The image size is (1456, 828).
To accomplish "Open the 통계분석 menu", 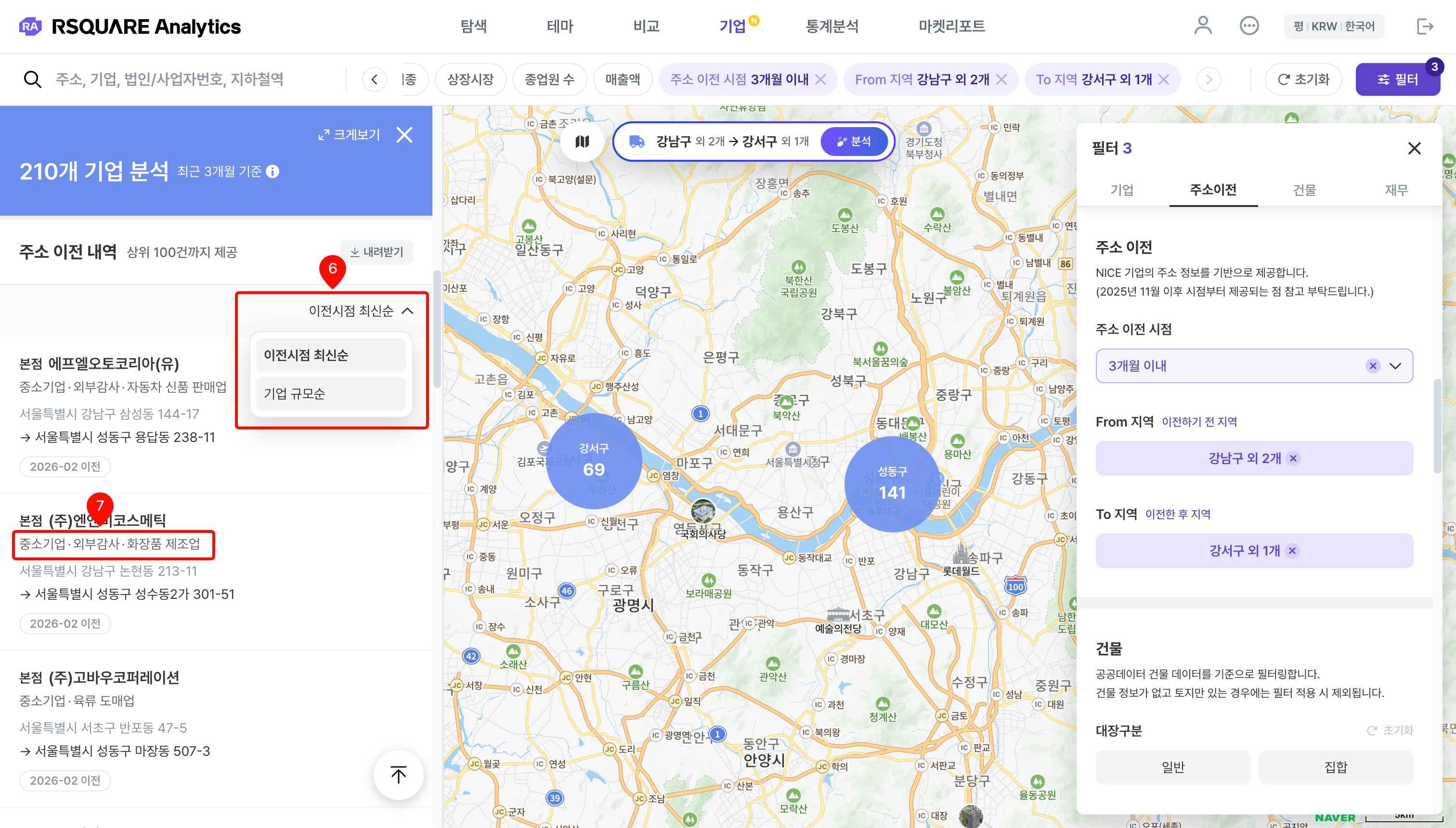I will click(832, 26).
